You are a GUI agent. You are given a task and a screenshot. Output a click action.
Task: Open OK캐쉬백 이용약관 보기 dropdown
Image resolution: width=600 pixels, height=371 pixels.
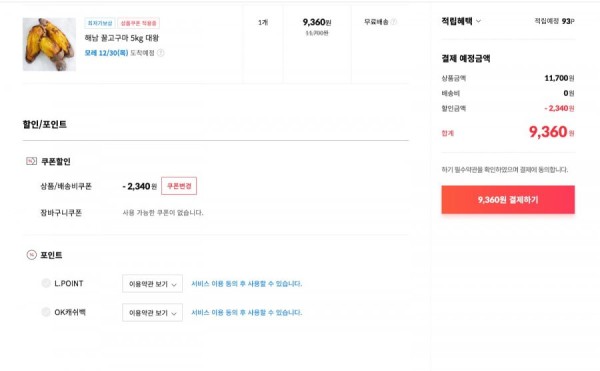click(152, 312)
